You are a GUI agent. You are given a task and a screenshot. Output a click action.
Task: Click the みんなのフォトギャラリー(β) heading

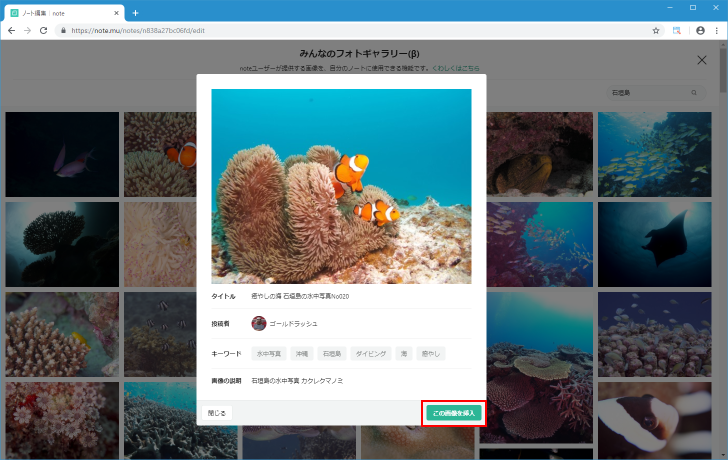coord(359,53)
